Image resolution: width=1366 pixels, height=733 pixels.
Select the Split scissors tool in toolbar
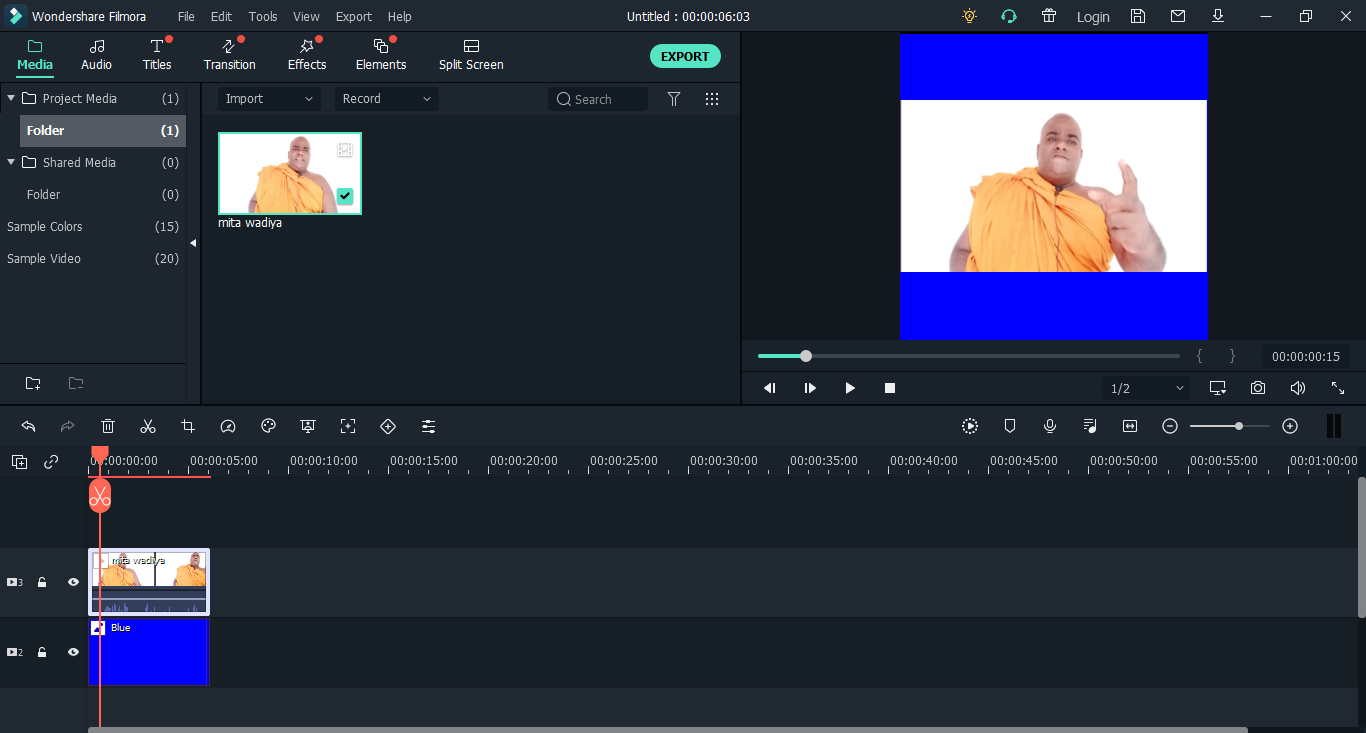[148, 426]
